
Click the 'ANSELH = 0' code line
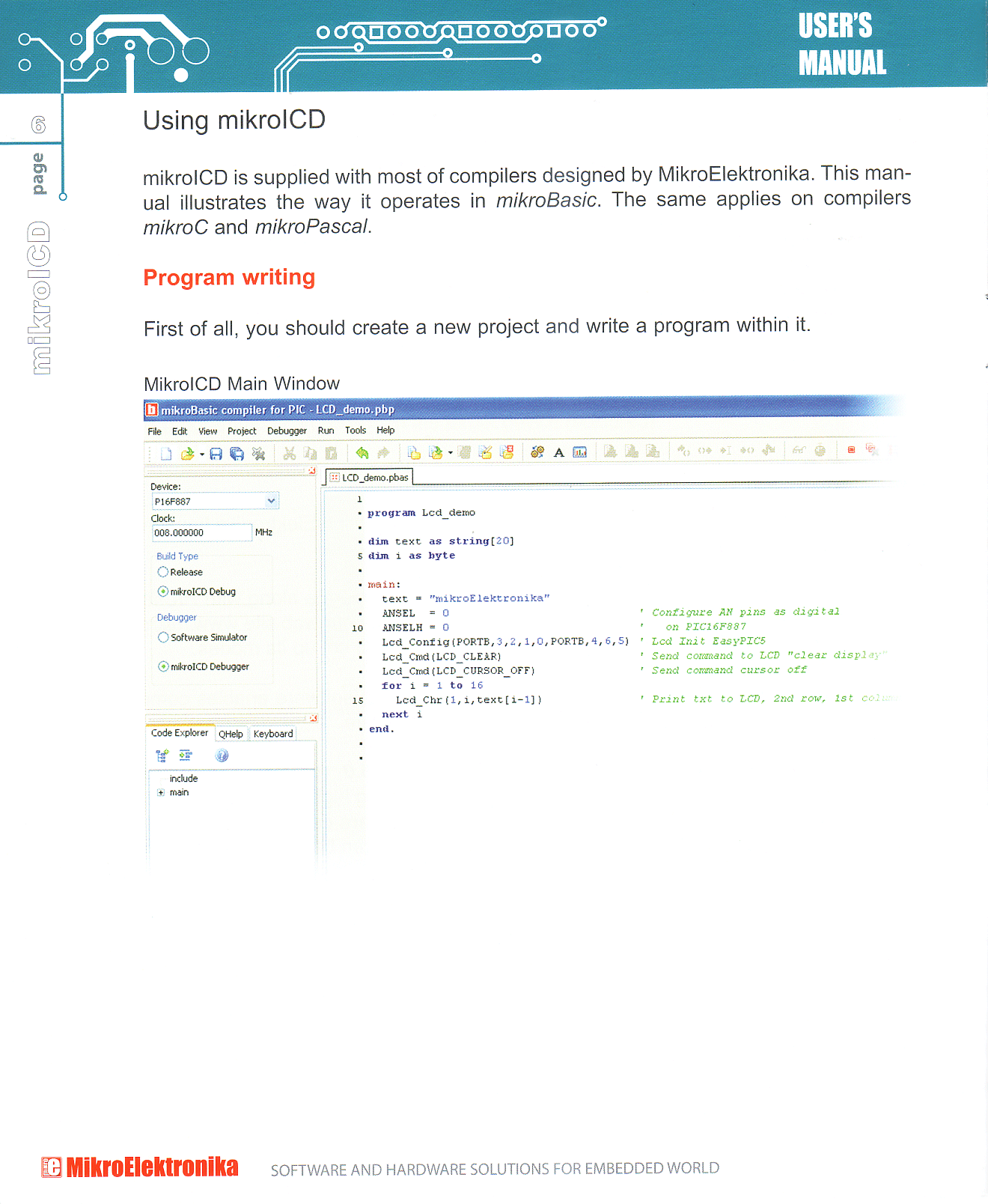coord(415,627)
